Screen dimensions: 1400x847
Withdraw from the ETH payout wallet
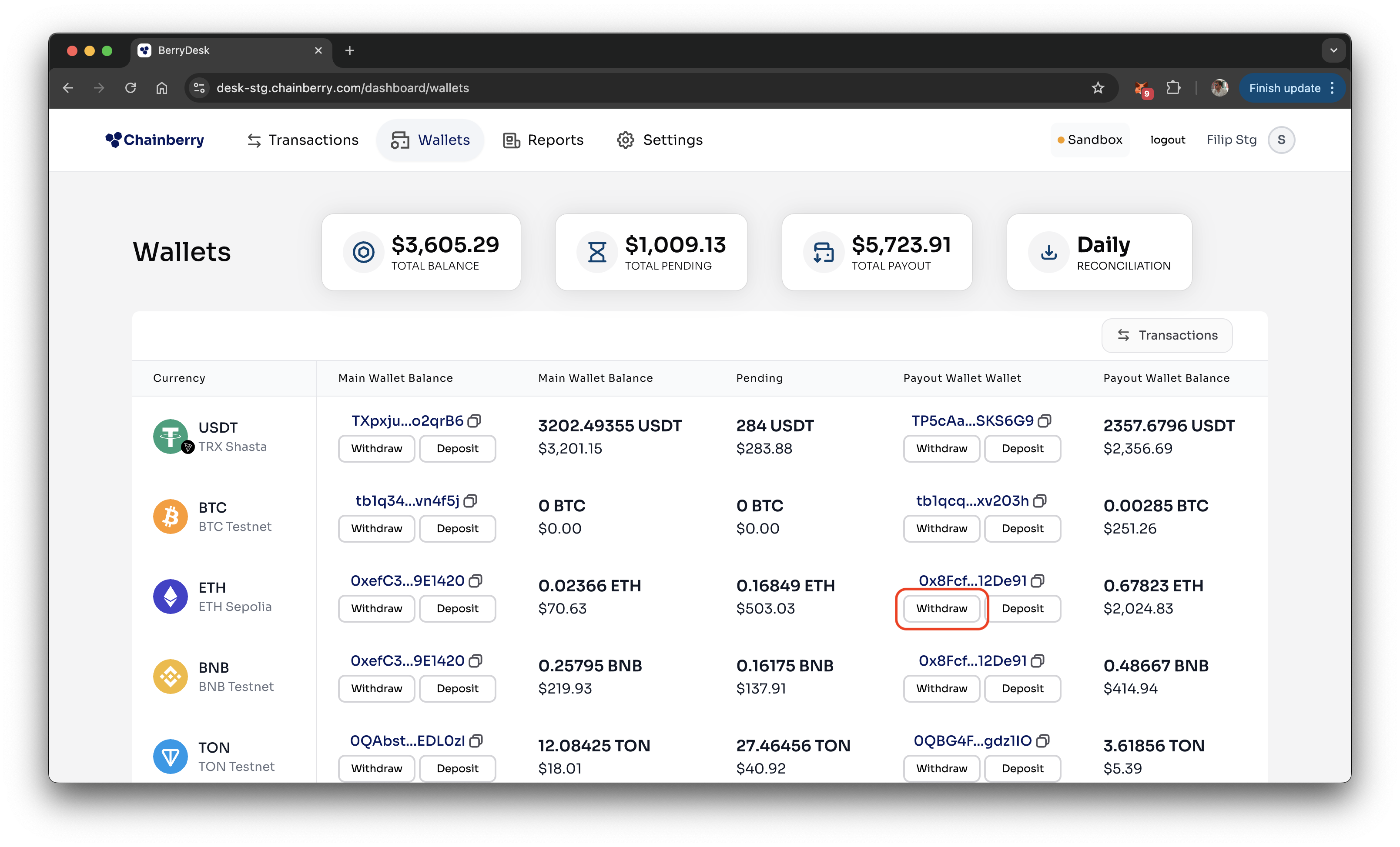click(941, 609)
